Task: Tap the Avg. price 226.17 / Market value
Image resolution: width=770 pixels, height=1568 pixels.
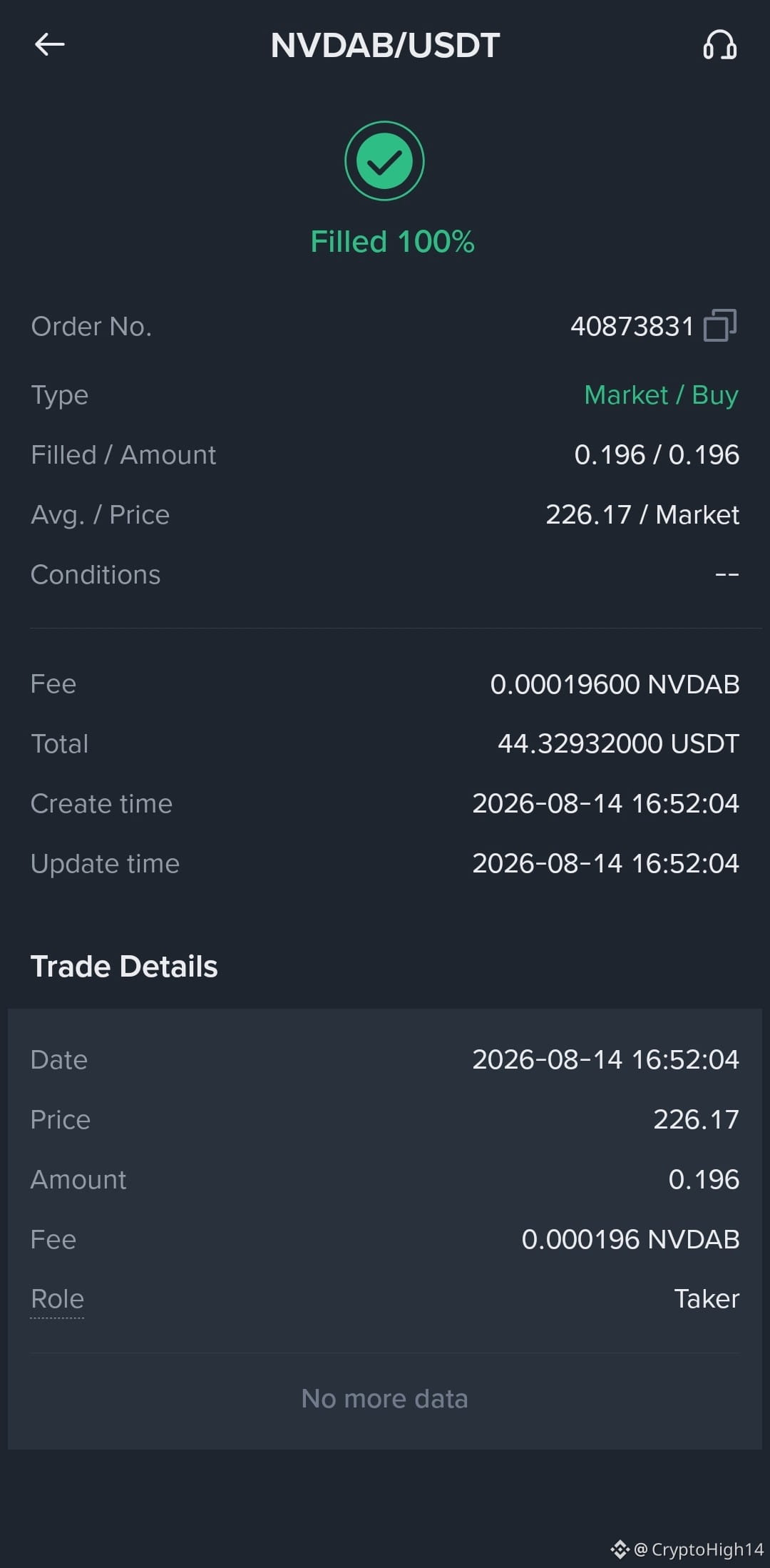Action: tap(642, 514)
